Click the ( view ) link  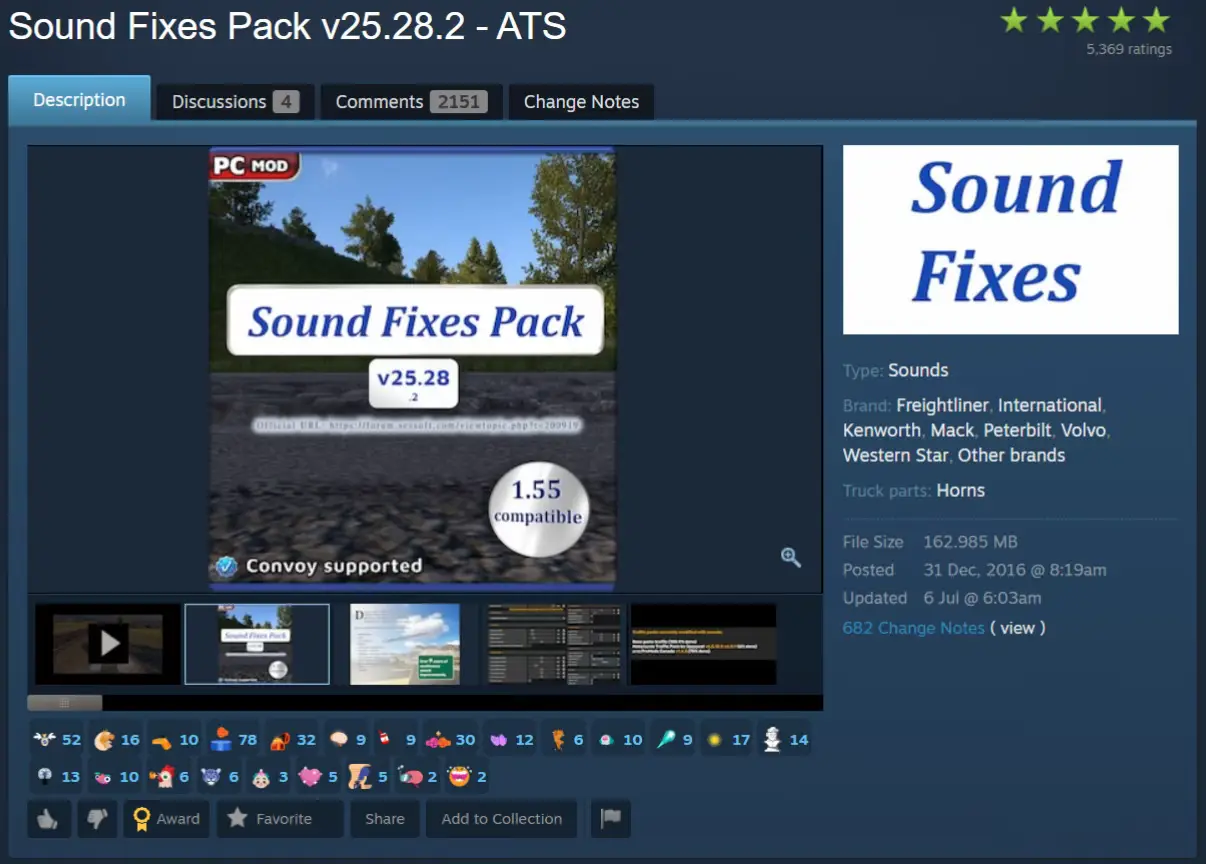[x=1018, y=628]
